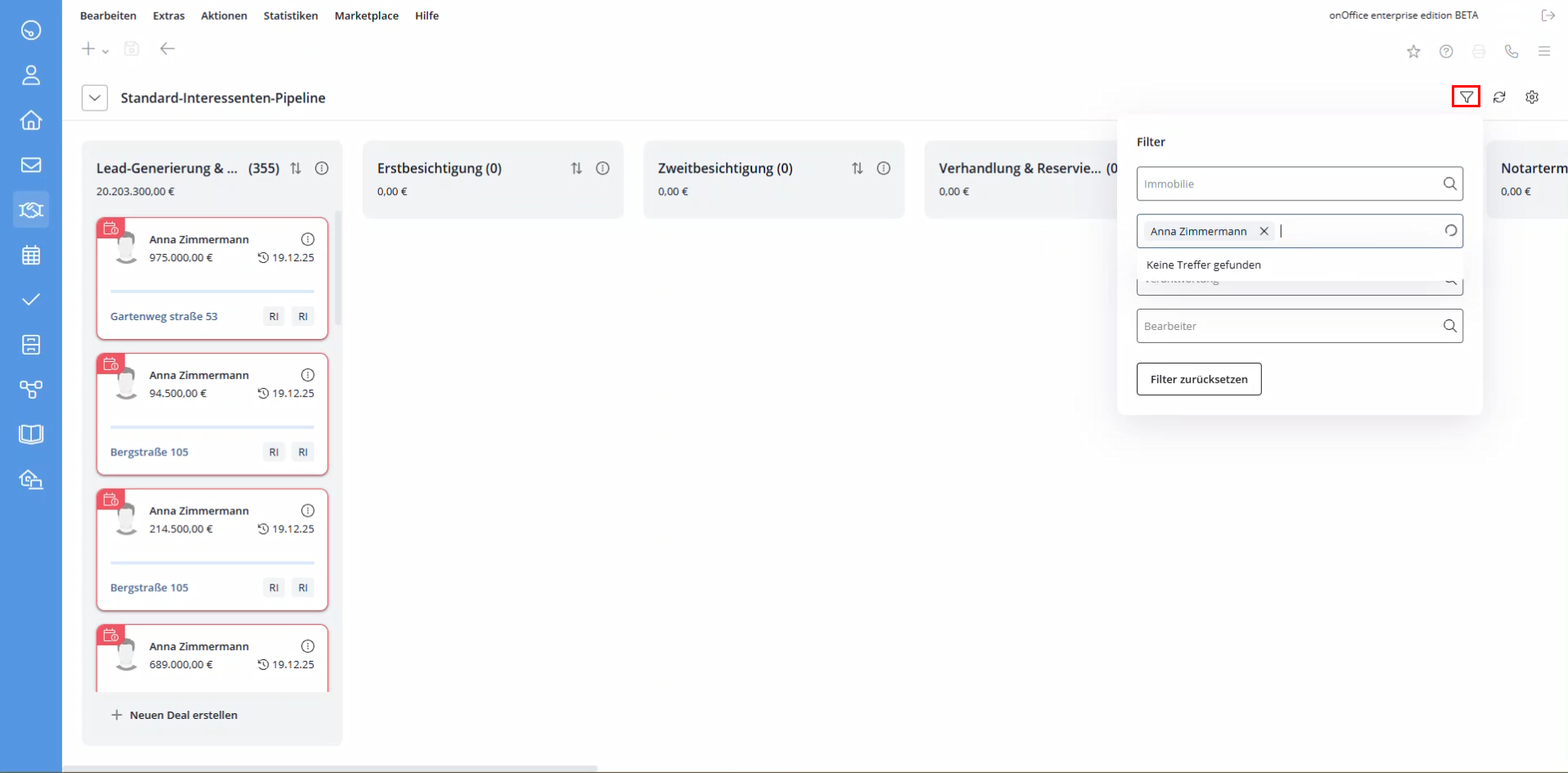The image size is (1568, 773).
Task: Toggle sort order of Lead-Generierung column
Action: pyautogui.click(x=296, y=169)
